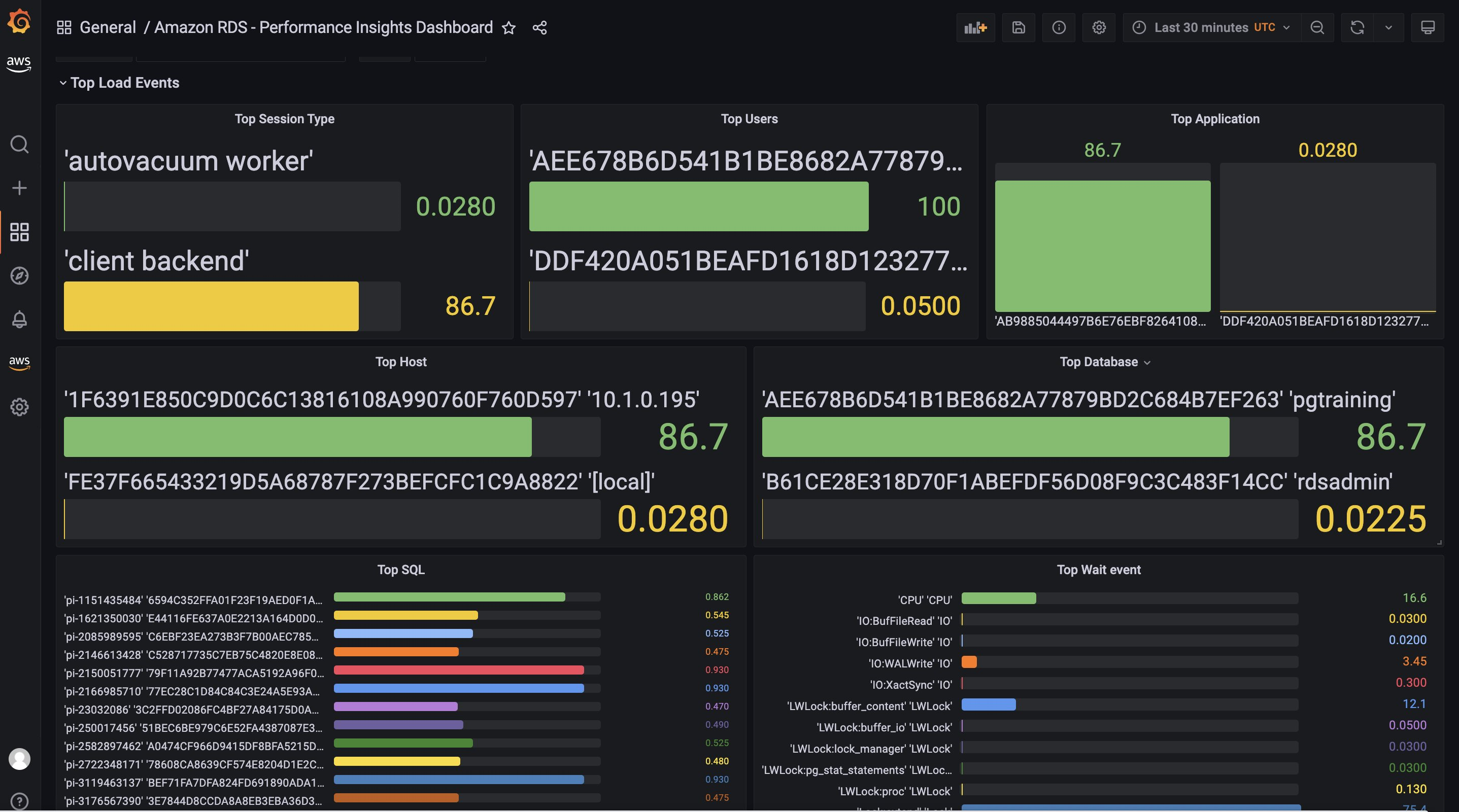Zoom out the time range

pos(1317,28)
